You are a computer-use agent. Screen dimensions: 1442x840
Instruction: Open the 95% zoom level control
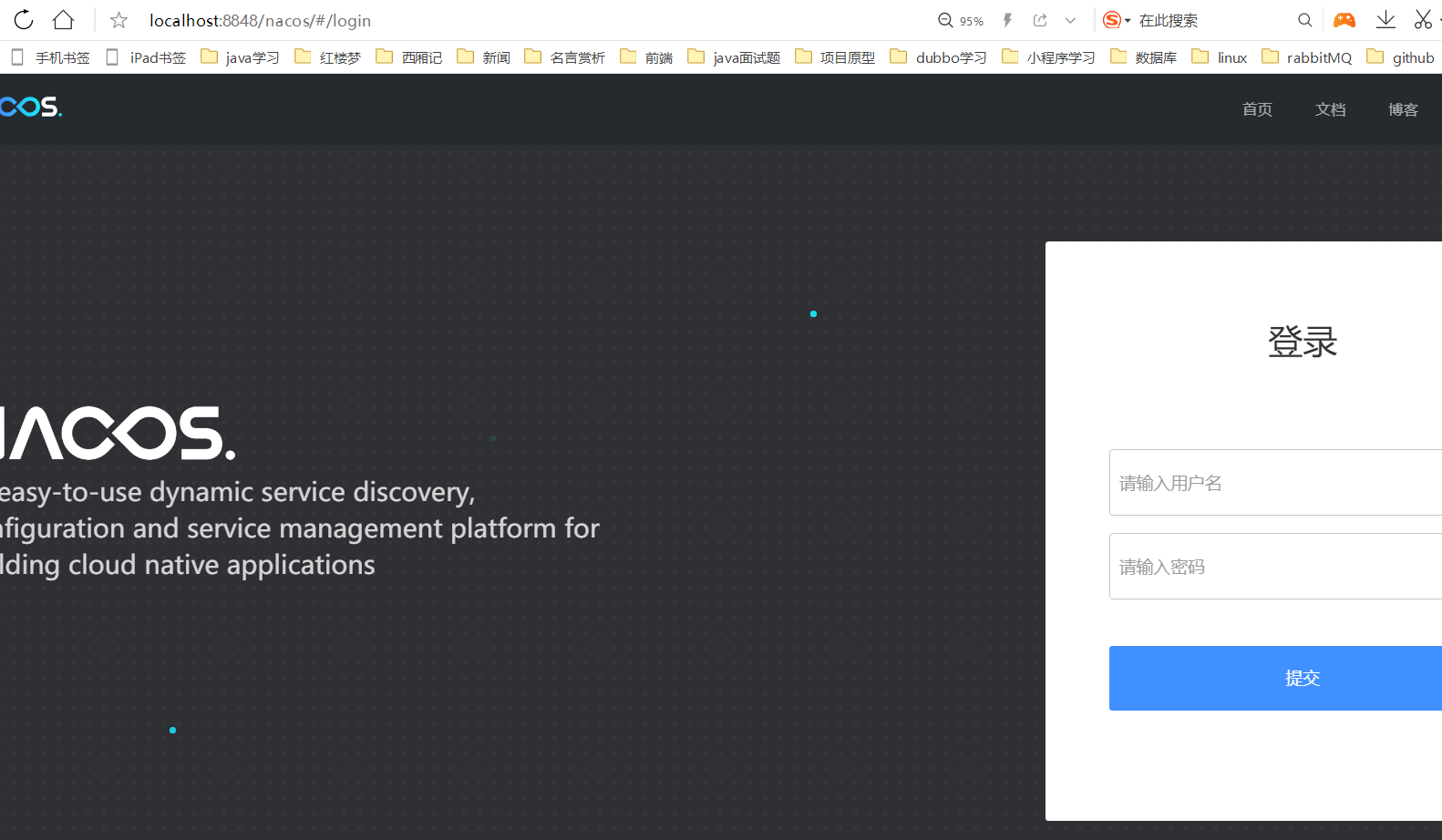coord(961,20)
